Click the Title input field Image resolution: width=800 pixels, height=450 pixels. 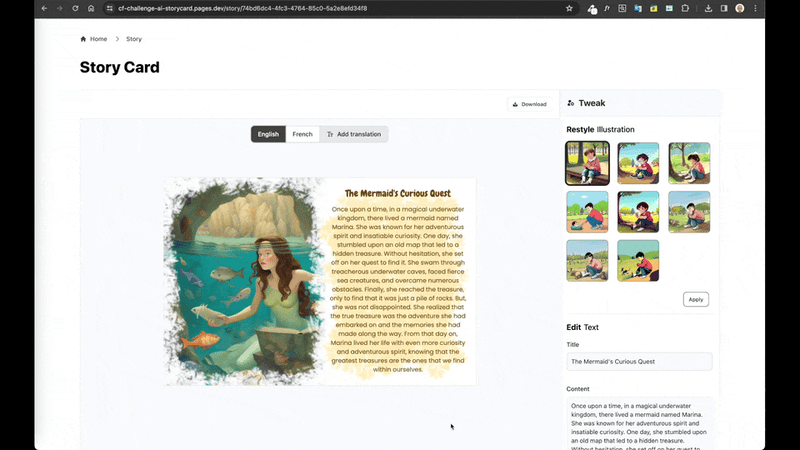[639, 361]
